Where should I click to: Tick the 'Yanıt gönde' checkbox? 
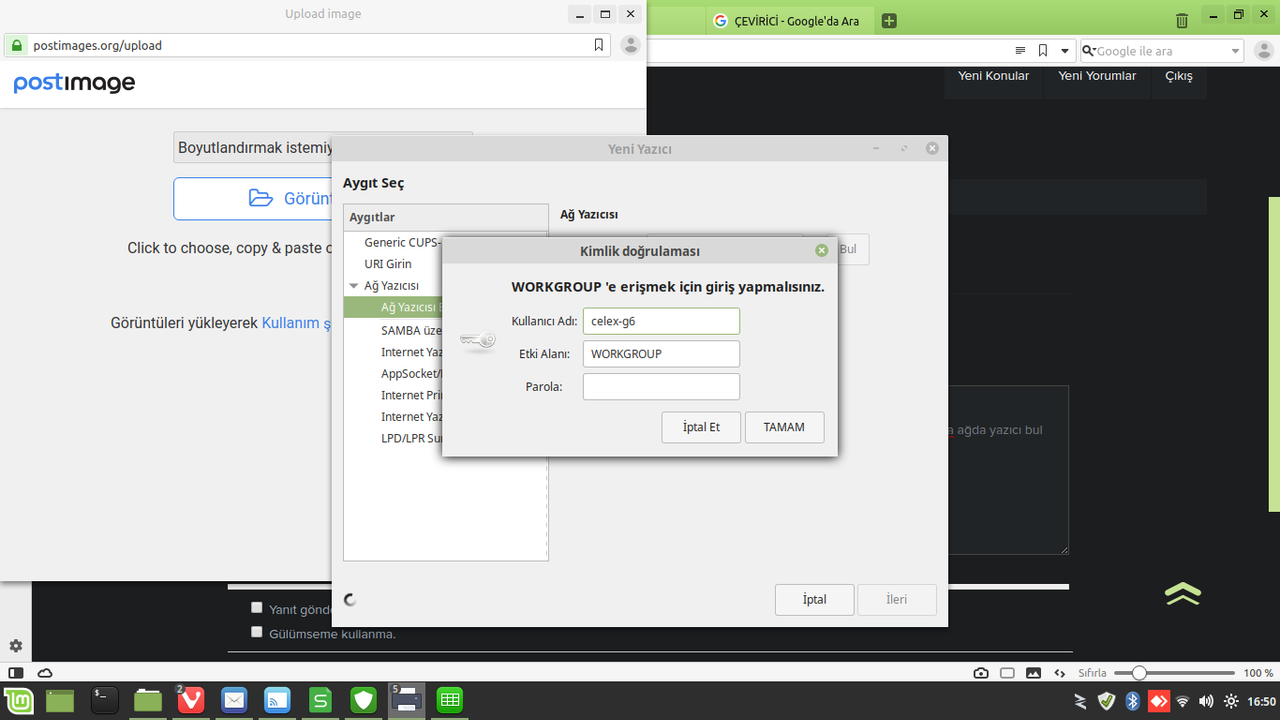coord(257,607)
